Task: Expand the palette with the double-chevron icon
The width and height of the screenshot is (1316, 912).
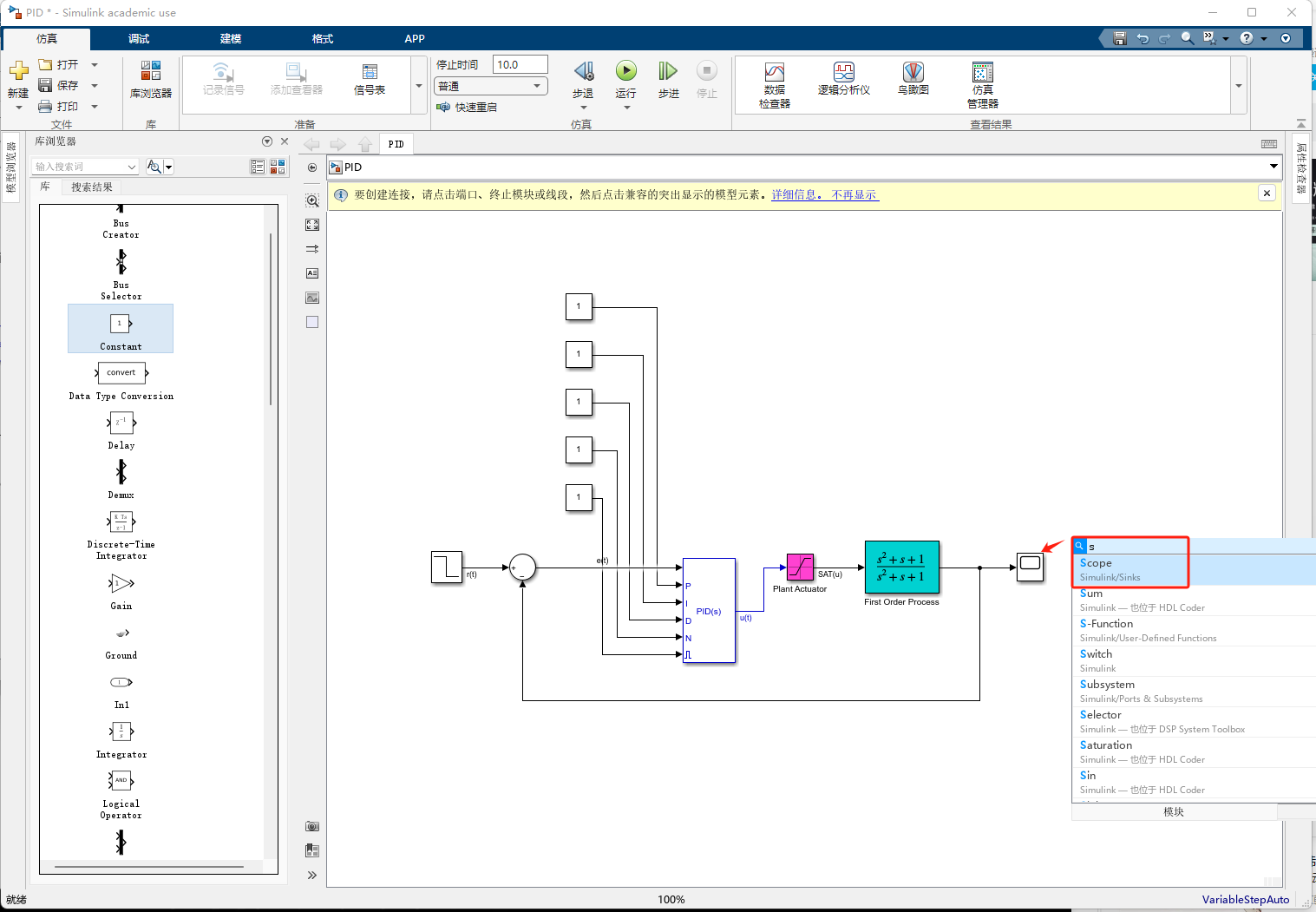Action: click(x=312, y=875)
